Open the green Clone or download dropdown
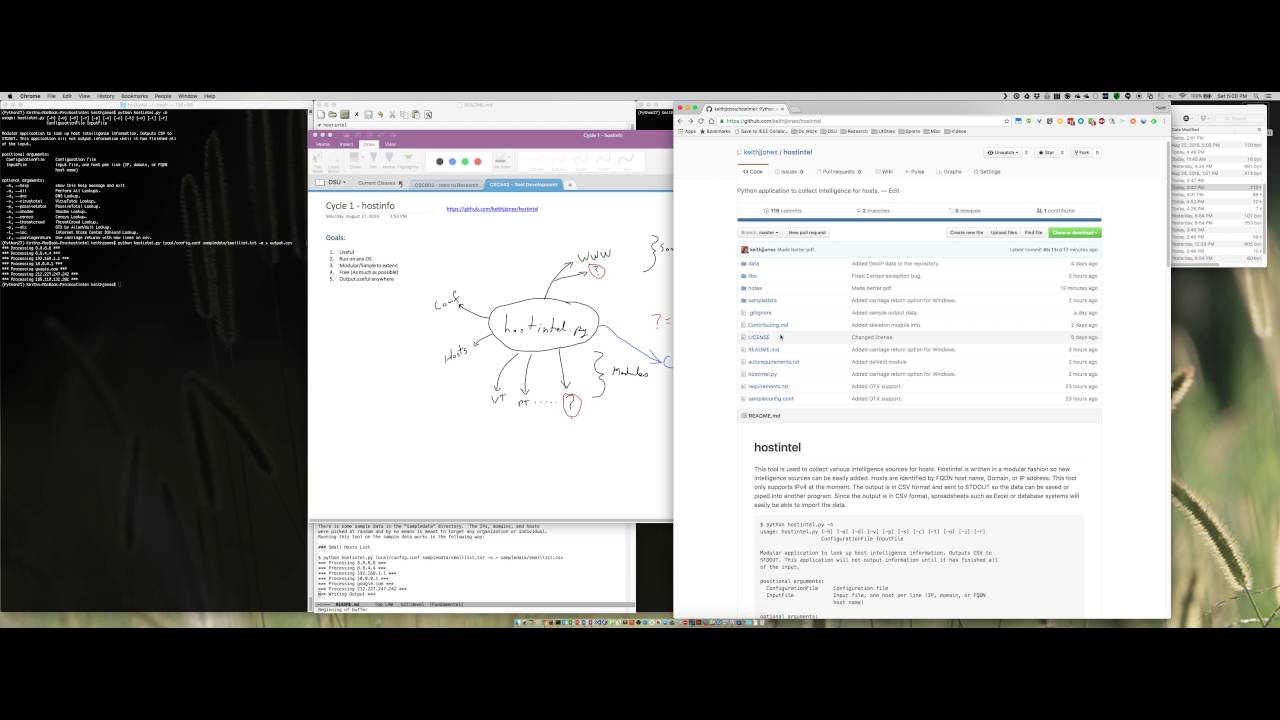This screenshot has width=1280, height=720. pos(1075,232)
